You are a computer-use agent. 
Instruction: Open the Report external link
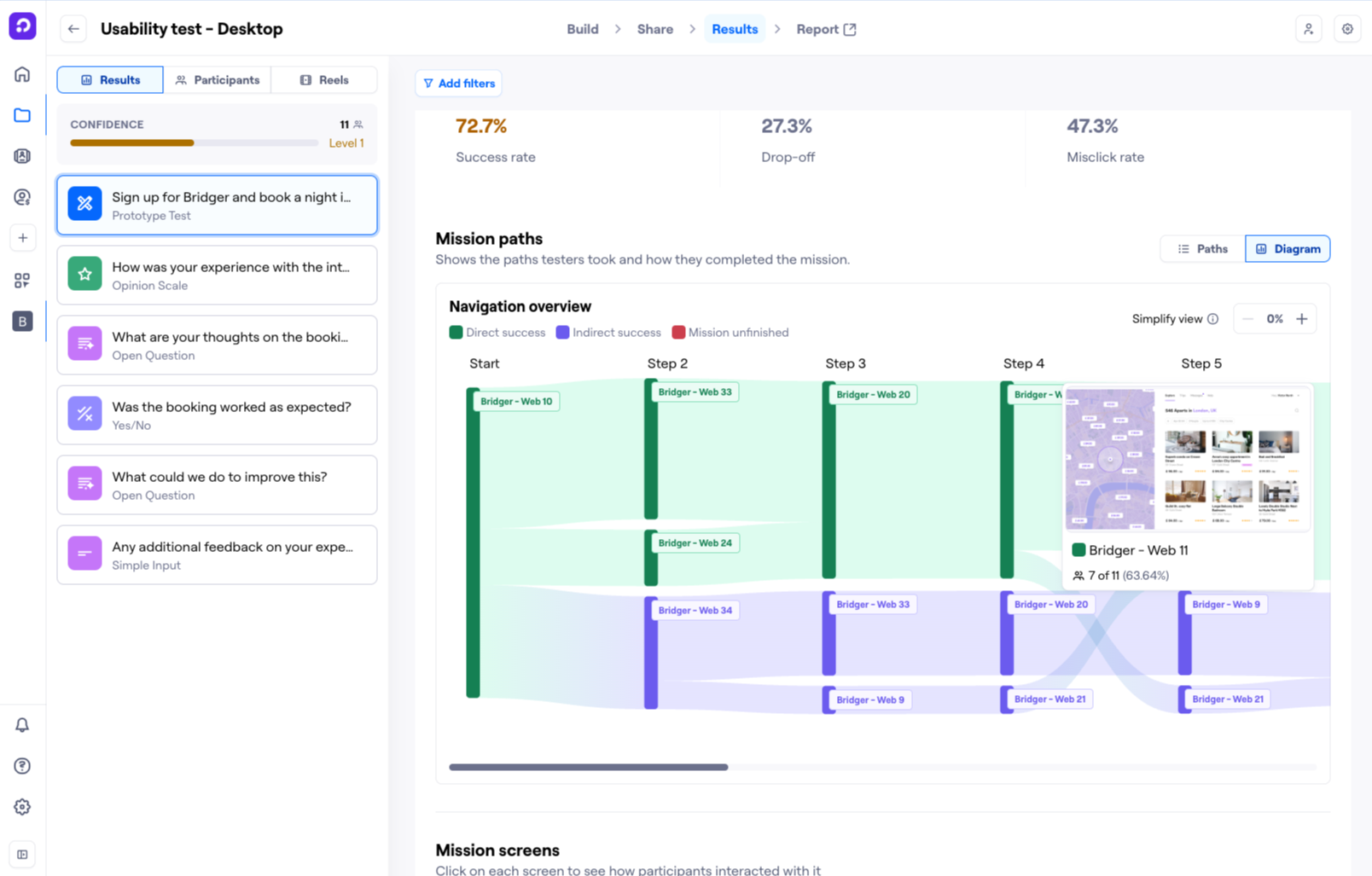[x=826, y=29]
